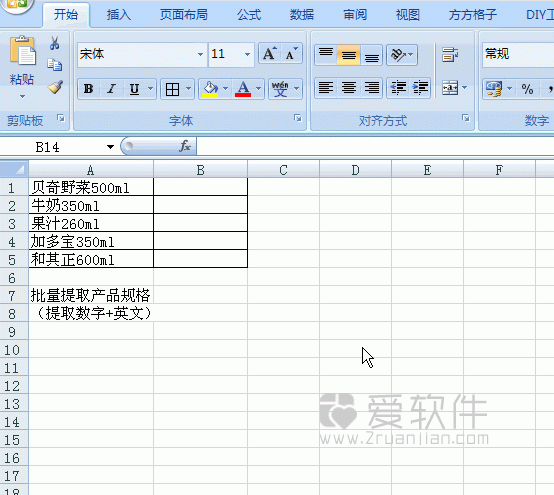This screenshot has width=554, height=495.
Task: Toggle bold formatting
Action: (88, 89)
